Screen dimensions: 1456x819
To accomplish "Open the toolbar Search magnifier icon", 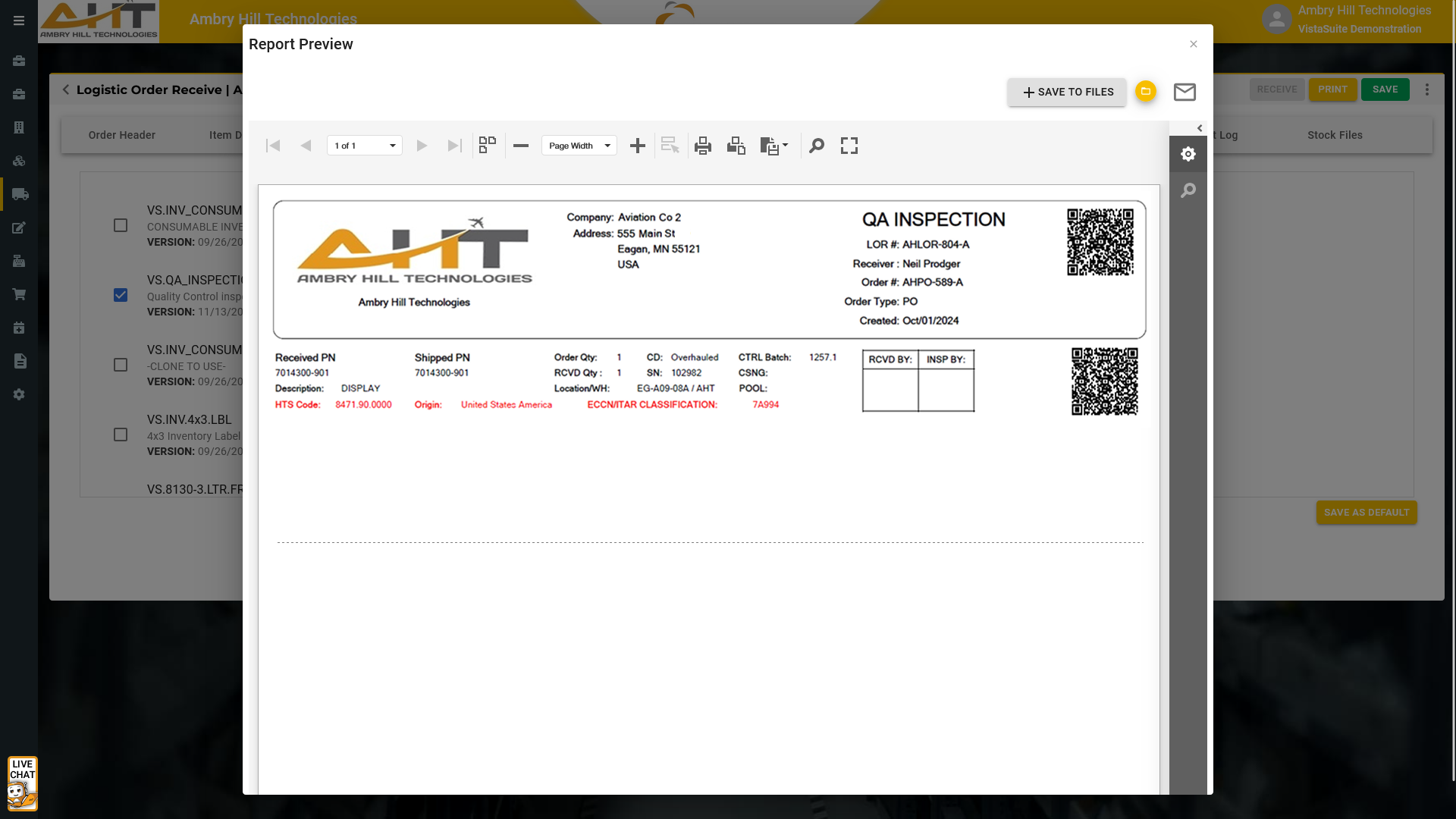I will tap(817, 146).
